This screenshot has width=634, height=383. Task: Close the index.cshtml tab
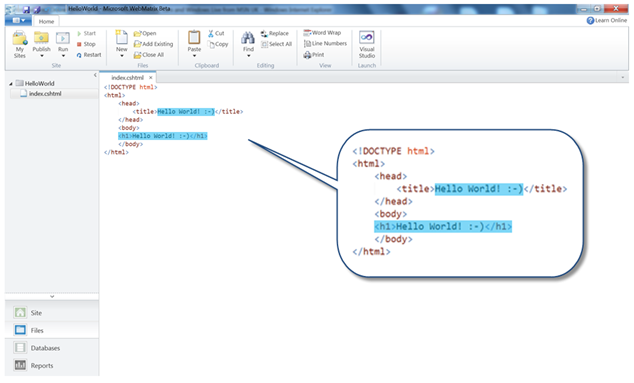coord(151,77)
